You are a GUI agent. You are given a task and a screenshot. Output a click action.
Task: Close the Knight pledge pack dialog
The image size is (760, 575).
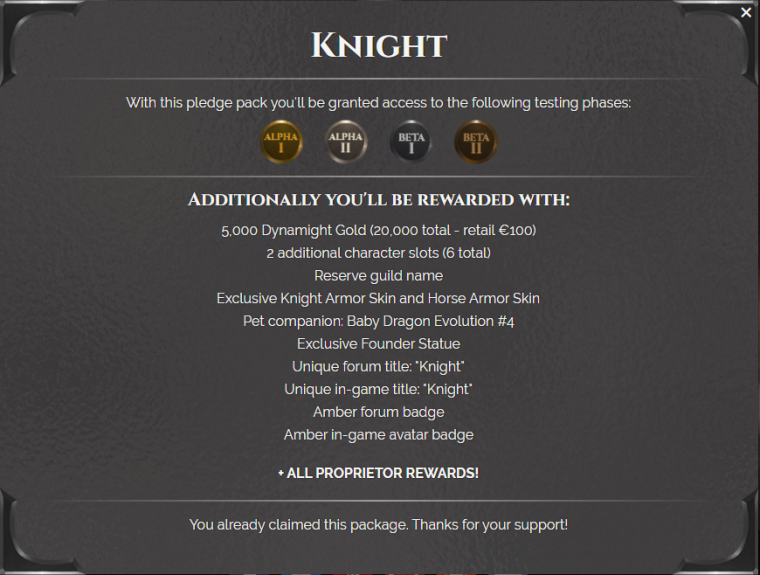click(746, 13)
